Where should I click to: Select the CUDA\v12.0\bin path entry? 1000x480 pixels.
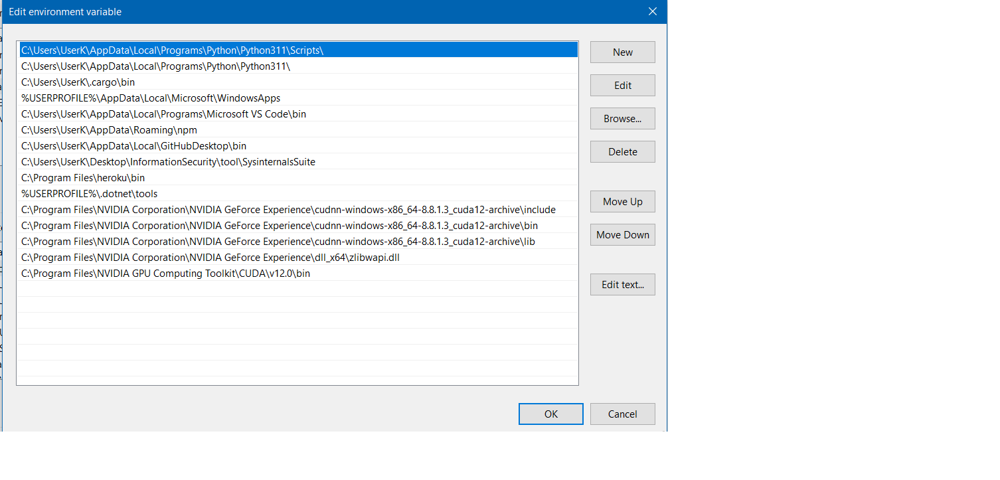pyautogui.click(x=298, y=273)
